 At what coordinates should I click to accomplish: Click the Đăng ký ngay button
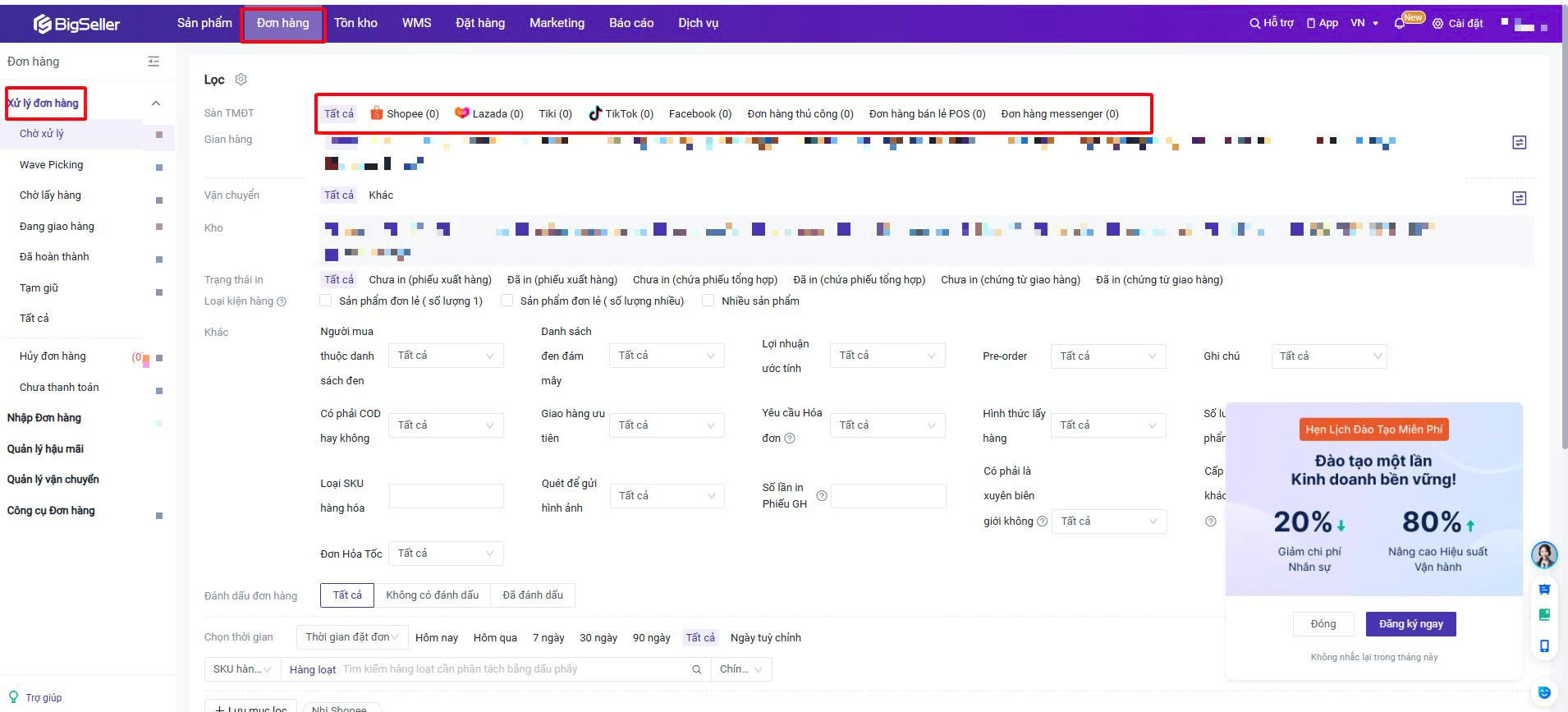1410,624
